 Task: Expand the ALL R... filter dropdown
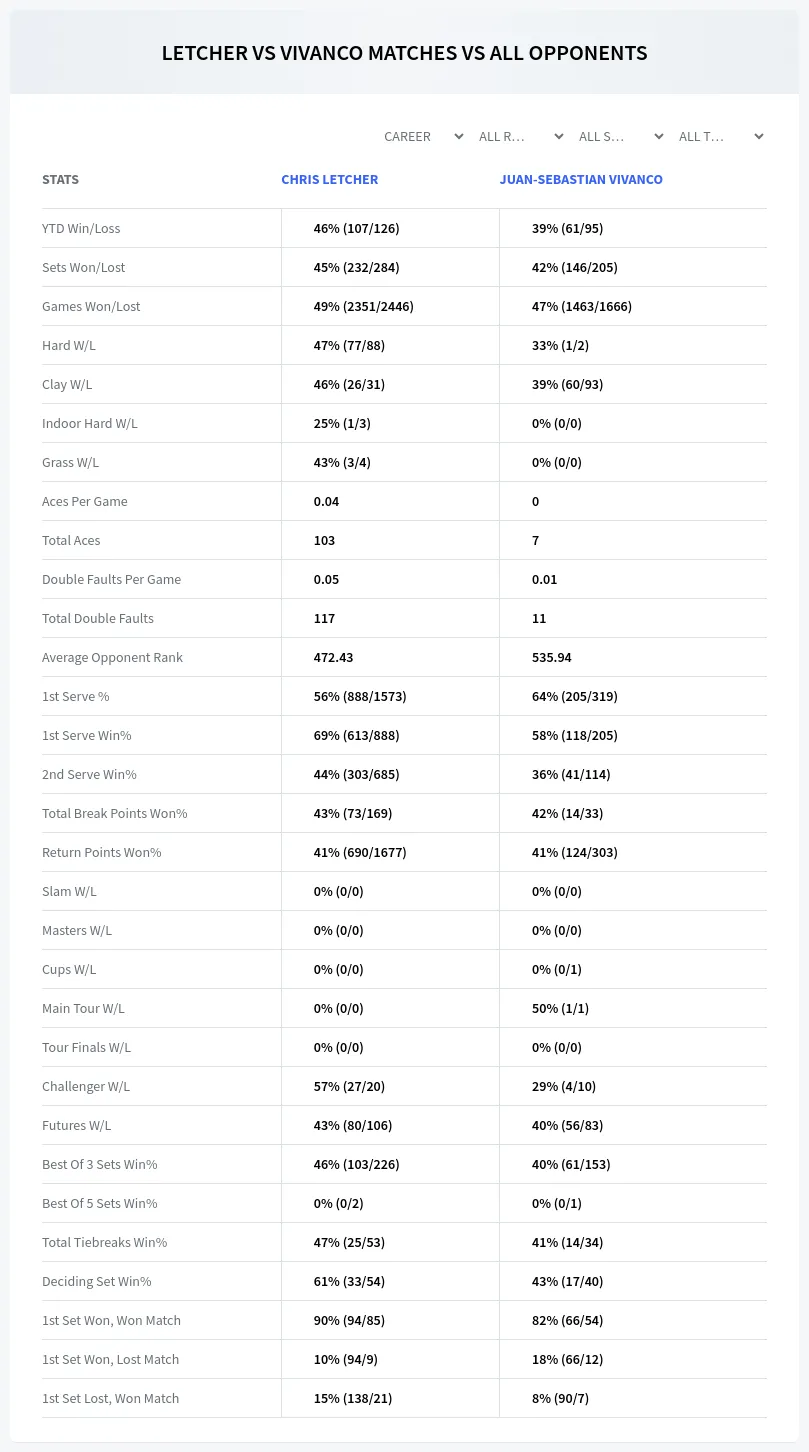(521, 137)
